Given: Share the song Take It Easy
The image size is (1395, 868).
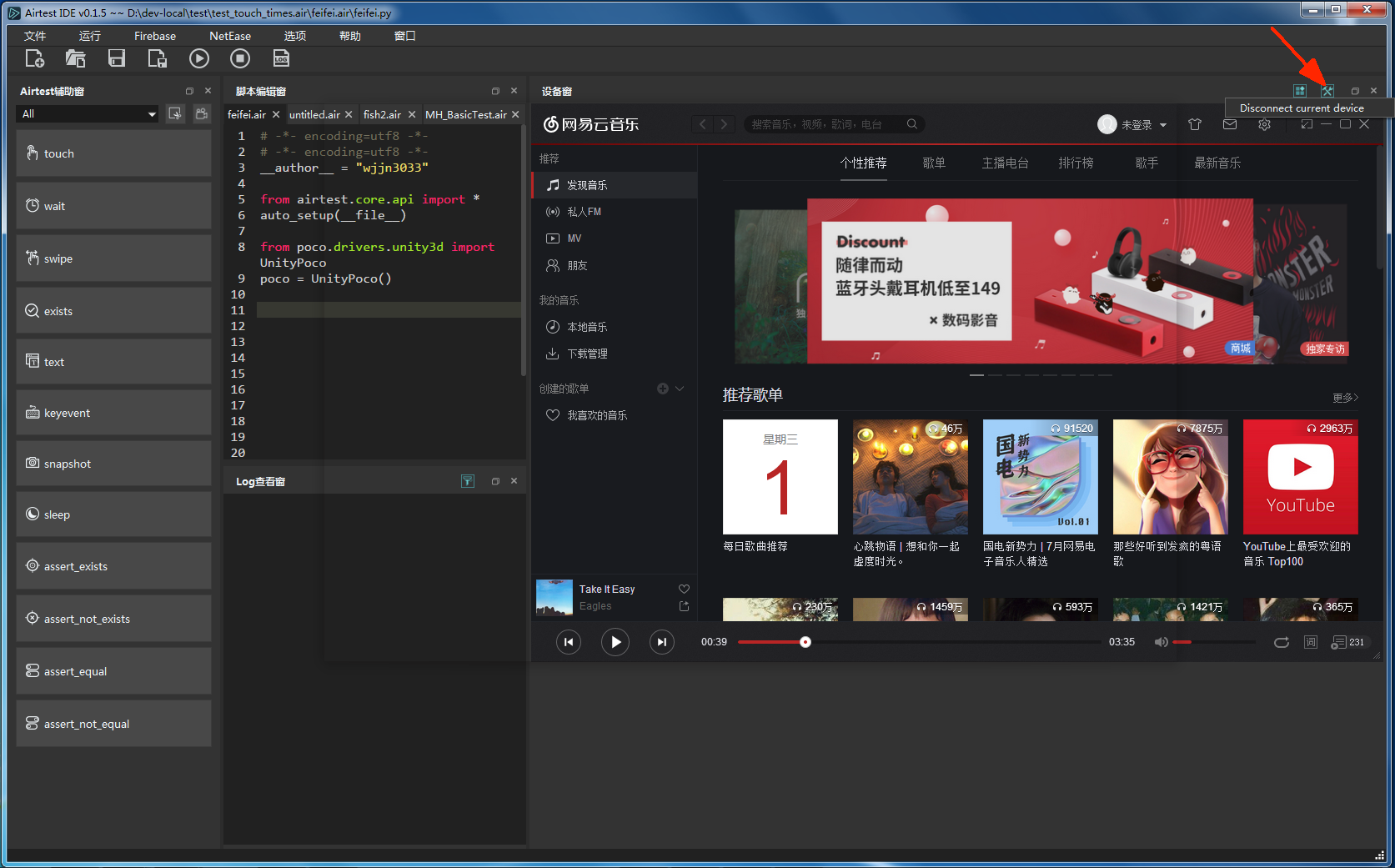Looking at the screenshot, I should 684,606.
